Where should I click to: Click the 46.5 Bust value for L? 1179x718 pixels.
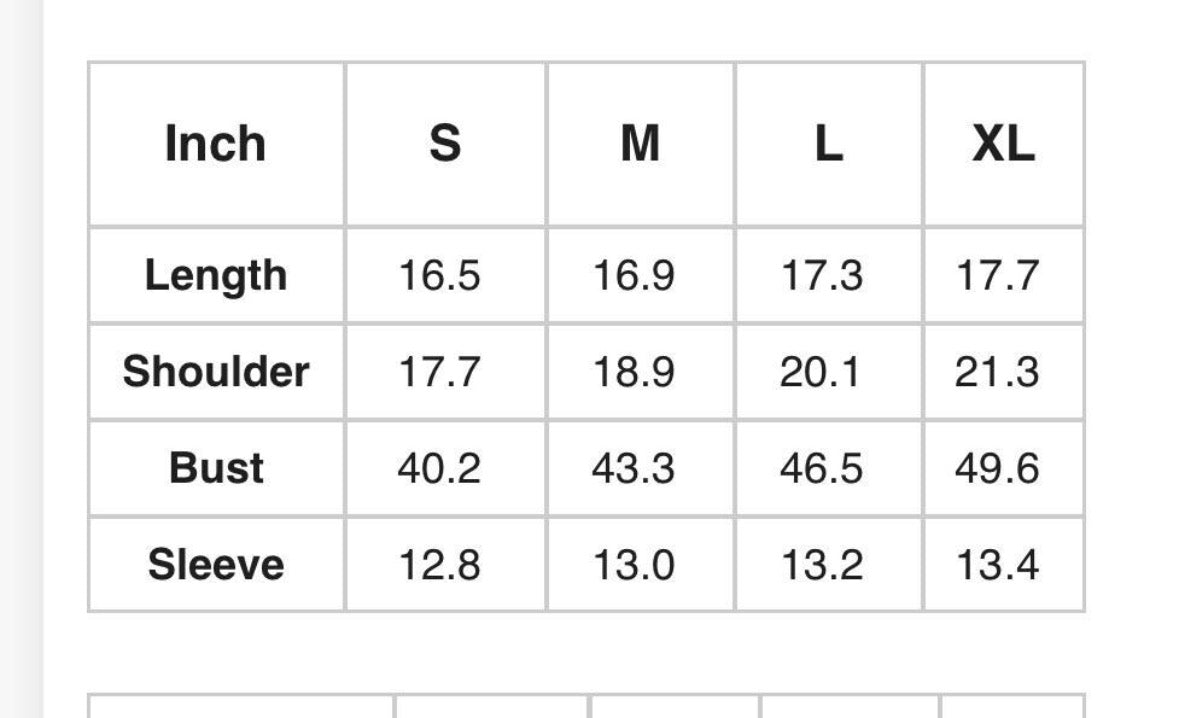coord(821,468)
